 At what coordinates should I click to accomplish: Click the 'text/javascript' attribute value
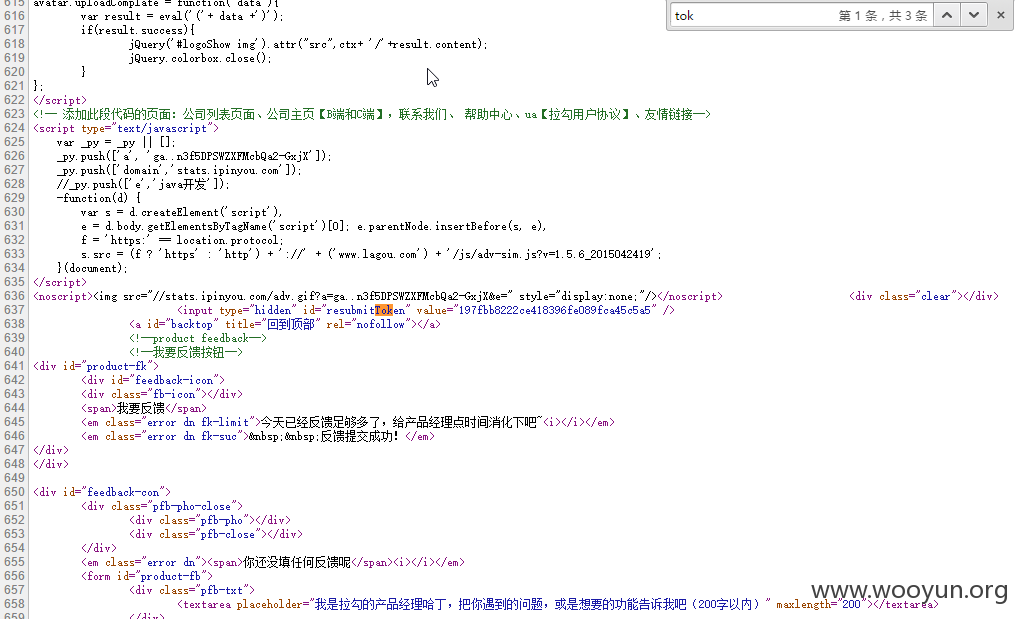162,128
